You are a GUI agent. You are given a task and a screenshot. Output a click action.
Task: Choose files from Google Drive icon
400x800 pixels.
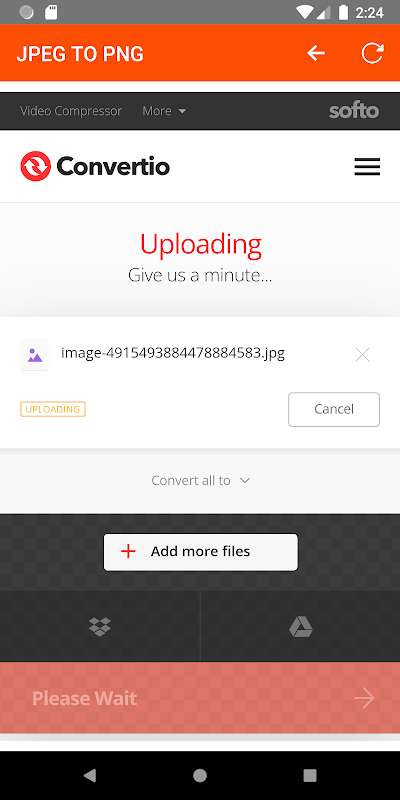pyautogui.click(x=301, y=626)
